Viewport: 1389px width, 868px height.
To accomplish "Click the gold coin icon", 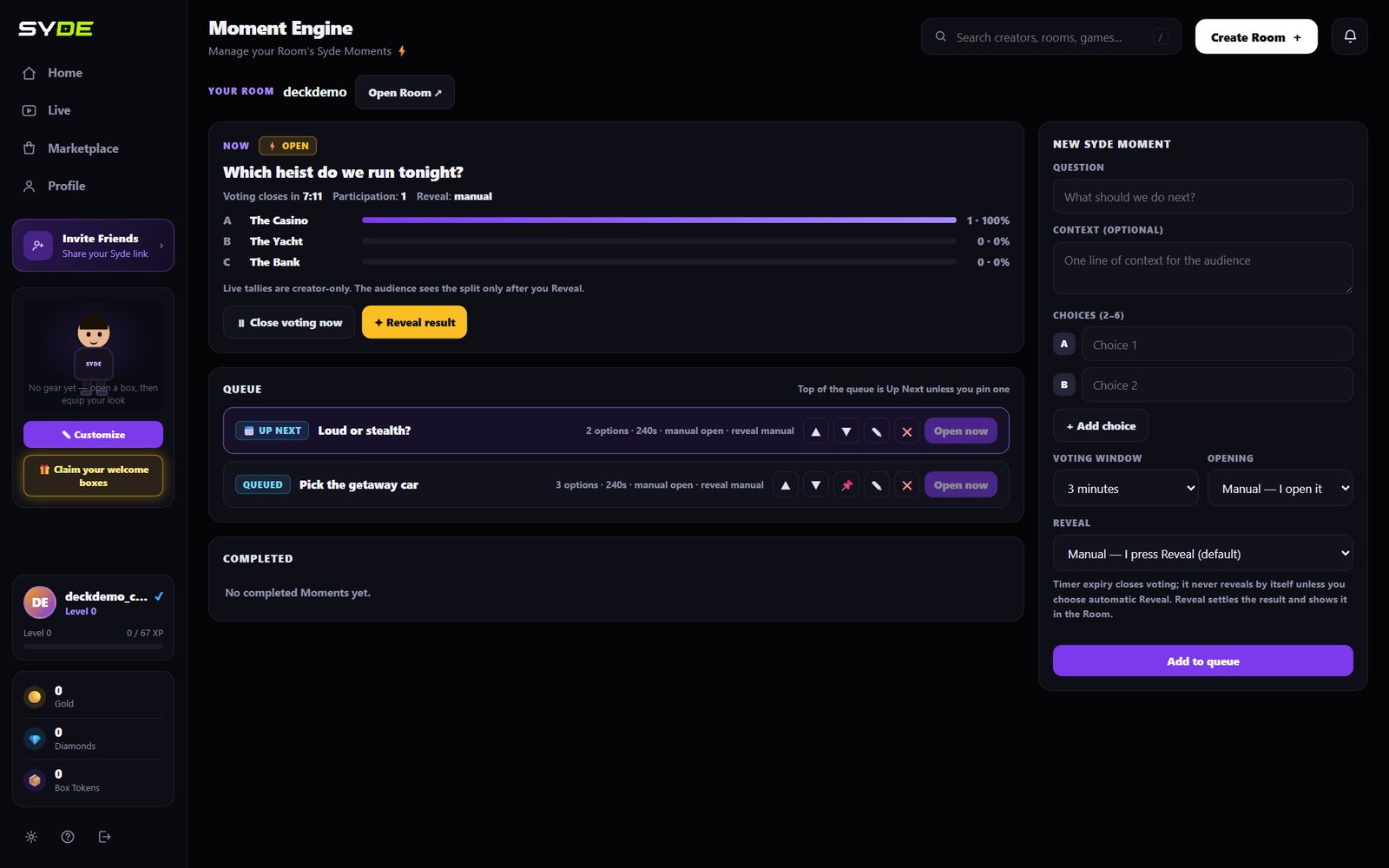I will tap(35, 697).
